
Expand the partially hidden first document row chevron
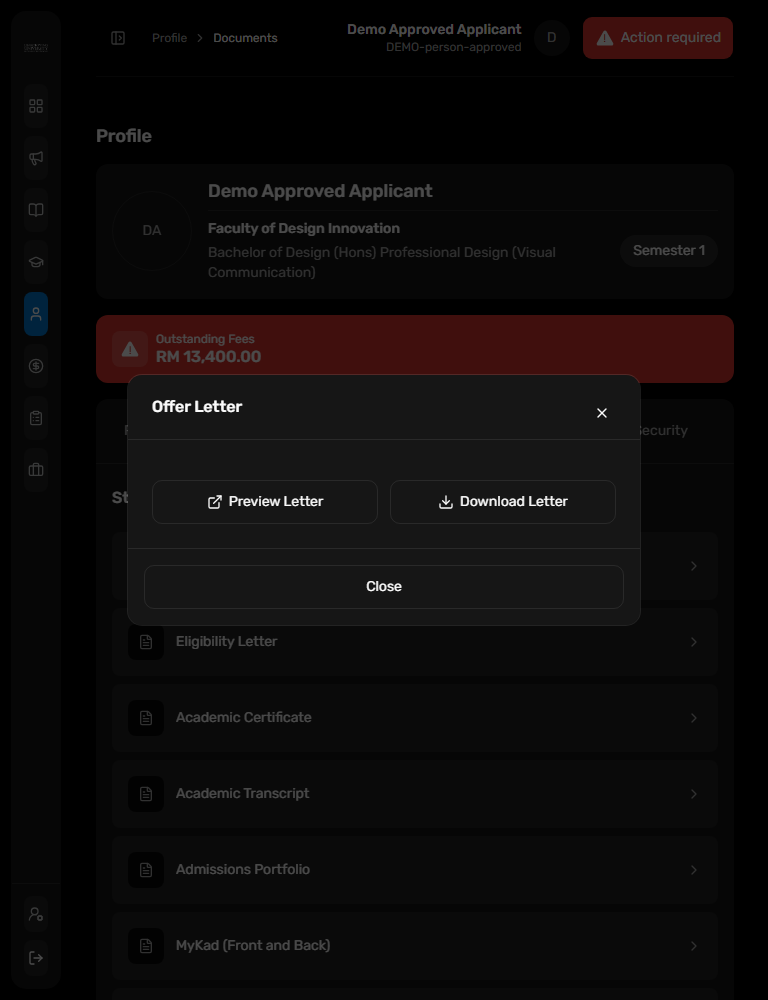[x=693, y=566]
